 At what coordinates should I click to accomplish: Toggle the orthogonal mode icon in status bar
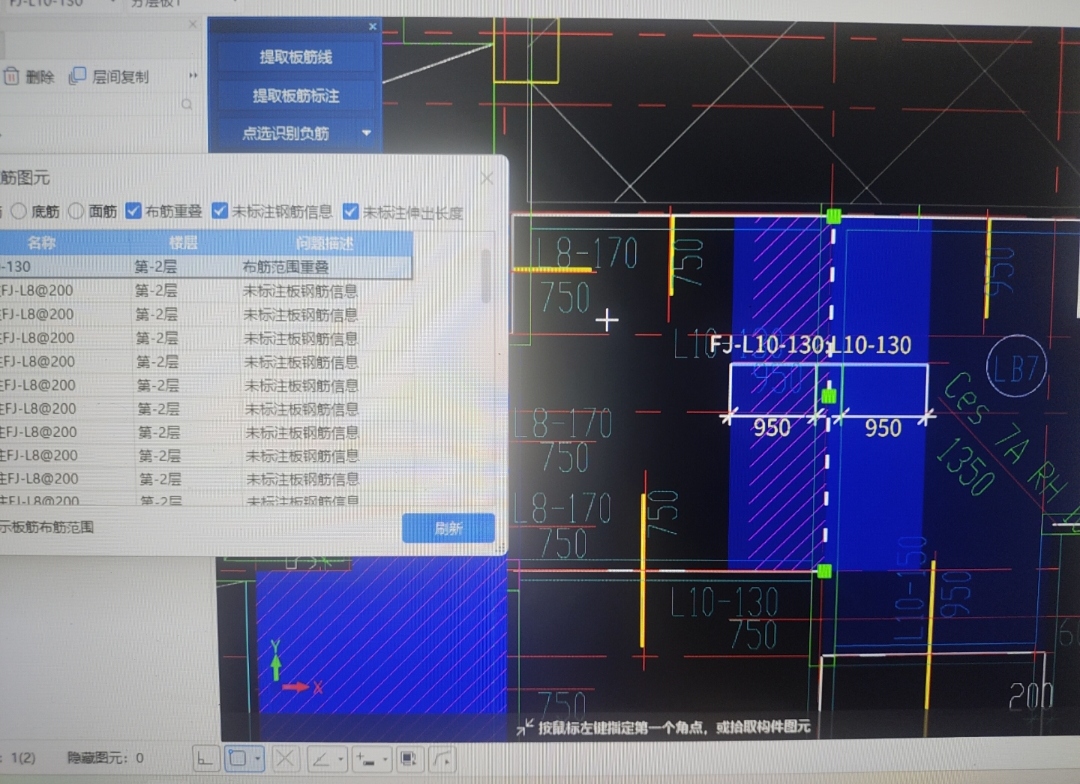205,759
